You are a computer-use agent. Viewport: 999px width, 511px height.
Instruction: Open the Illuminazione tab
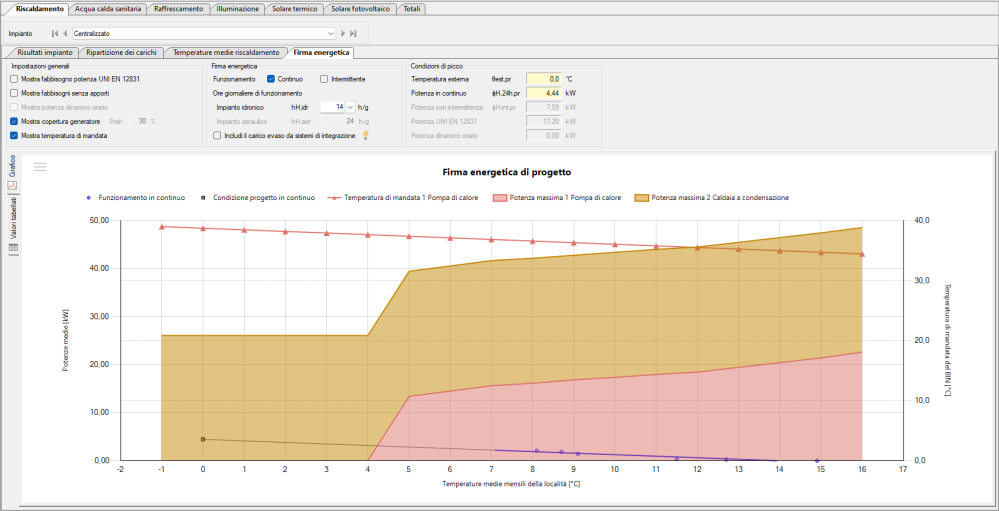point(237,9)
